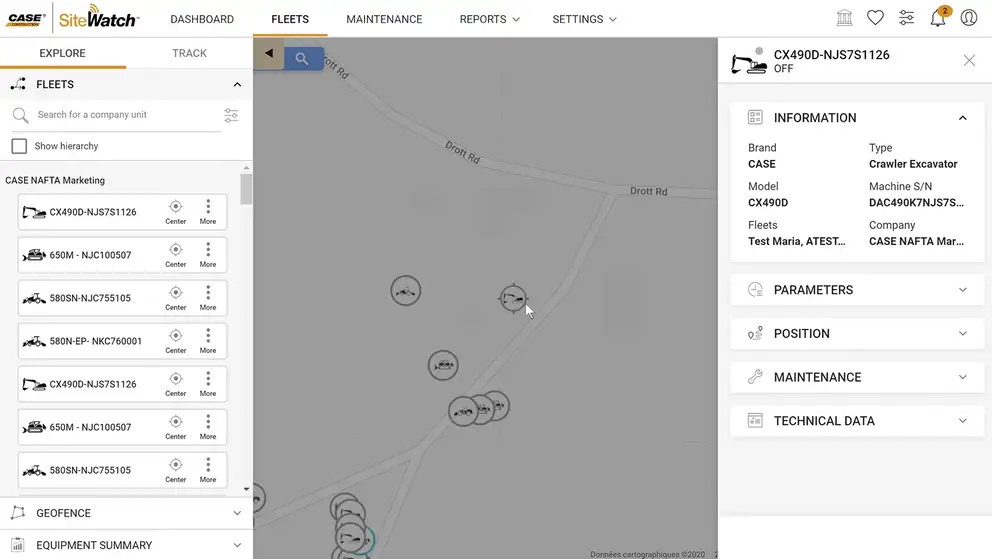Center map on 580N-EP- NKC760001
992x559 pixels.
coord(176,341)
